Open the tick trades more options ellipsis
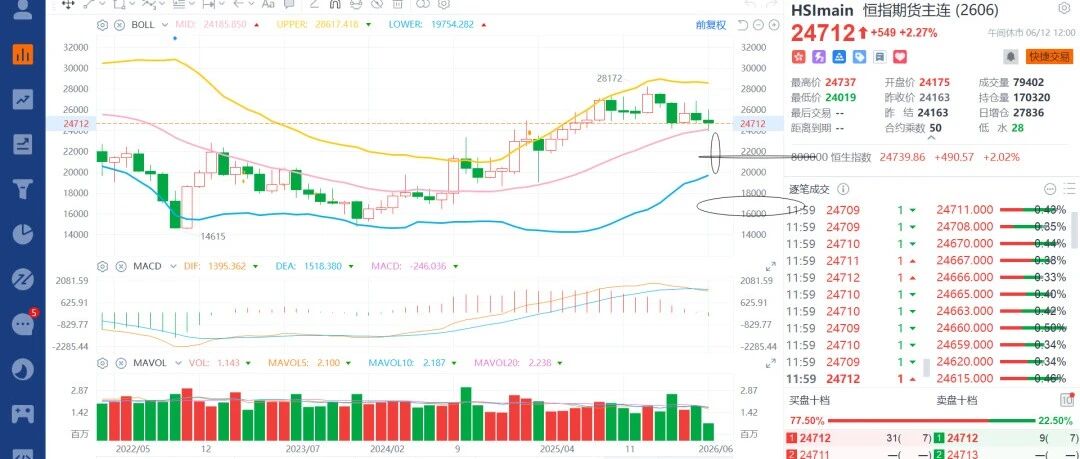 [1050, 189]
